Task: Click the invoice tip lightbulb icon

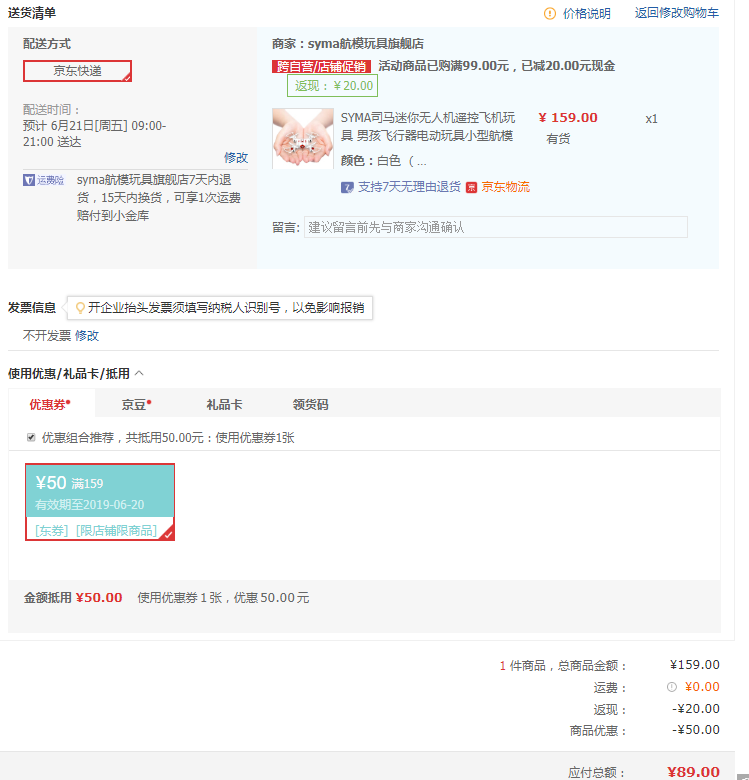Action: 80,308
